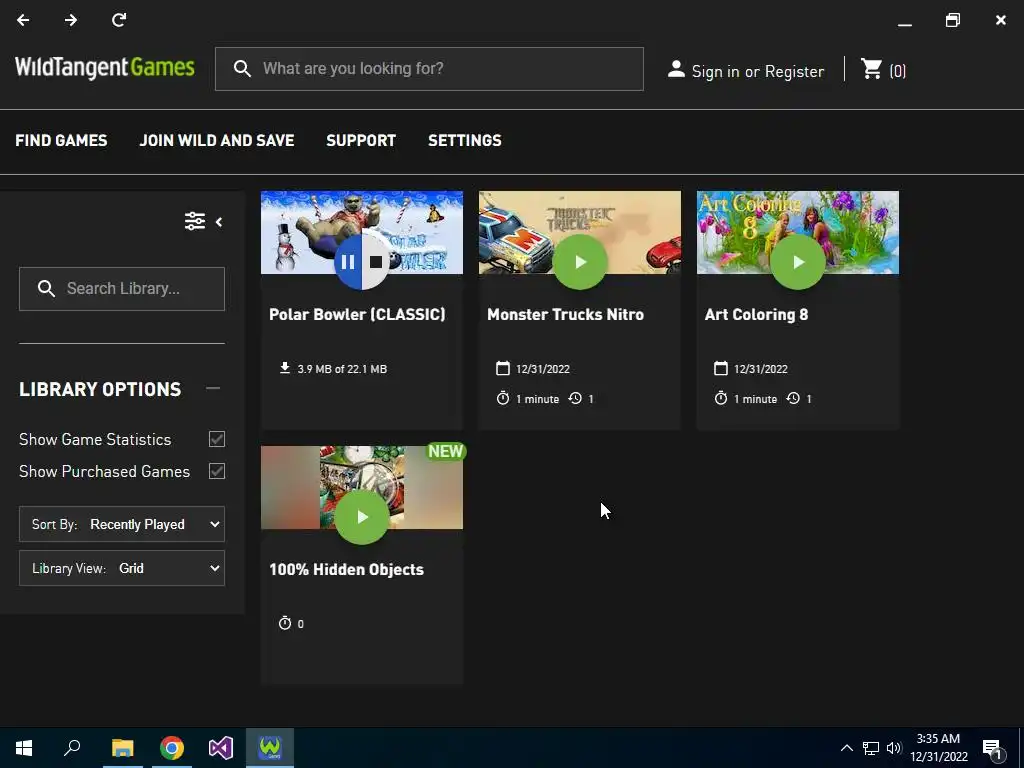Viewport: 1024px width, 768px height.
Task: Open the volume control in tray
Action: pyautogui.click(x=894, y=748)
